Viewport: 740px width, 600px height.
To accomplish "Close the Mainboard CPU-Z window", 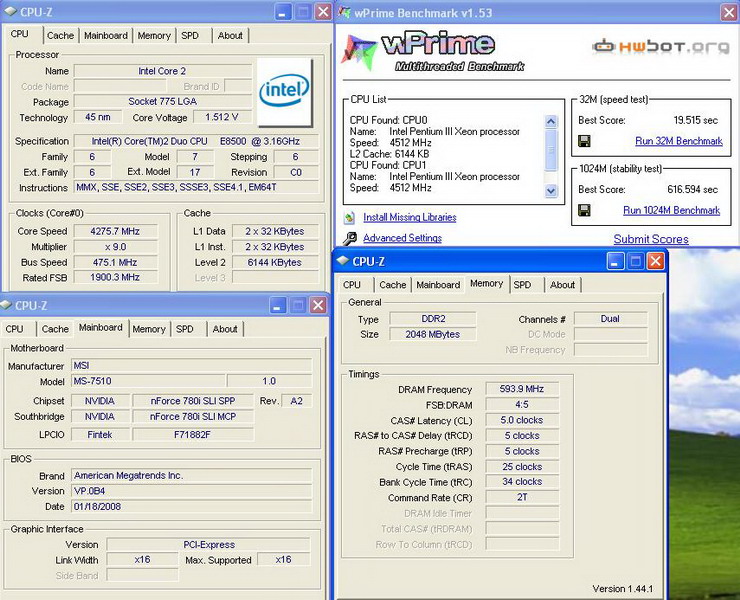I will tap(319, 305).
